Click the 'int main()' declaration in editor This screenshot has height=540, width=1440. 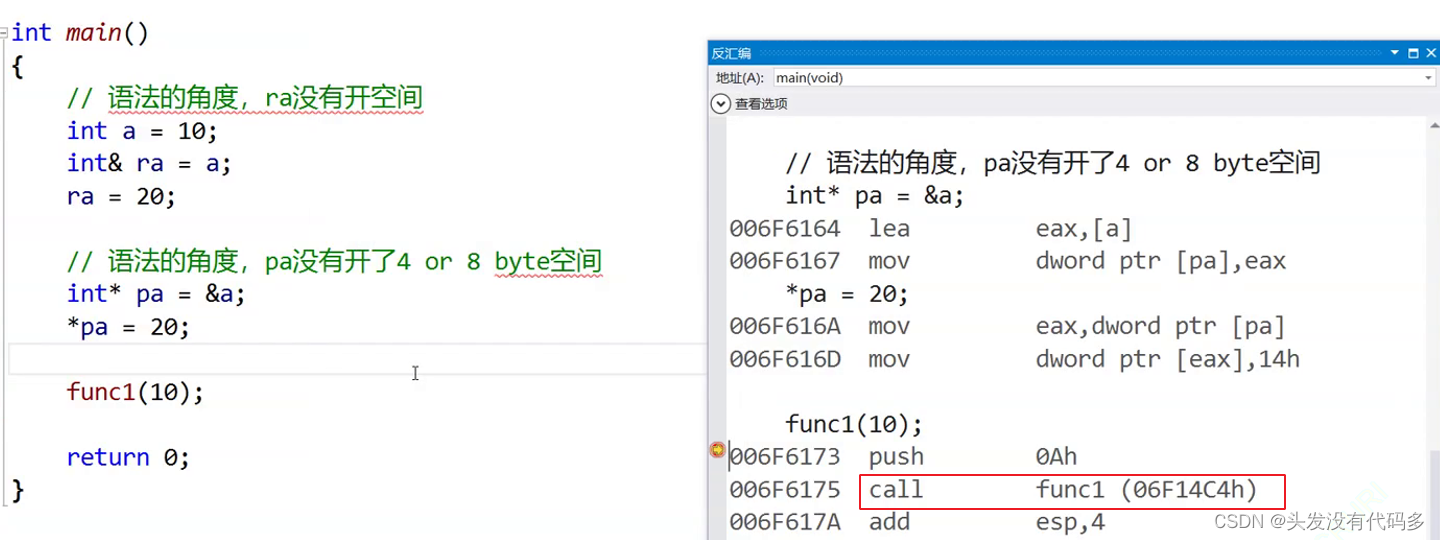tap(80, 33)
